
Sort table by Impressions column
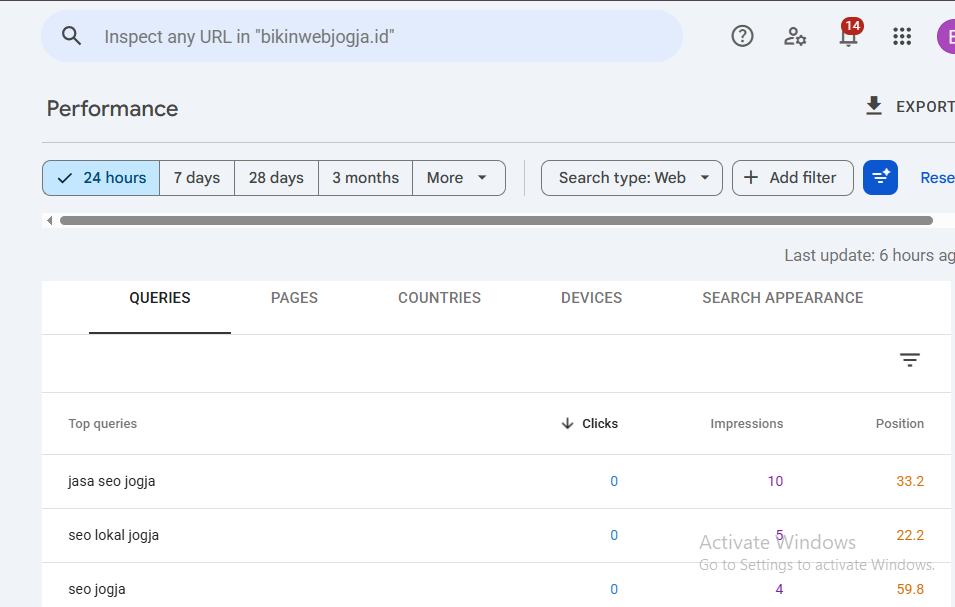(746, 423)
